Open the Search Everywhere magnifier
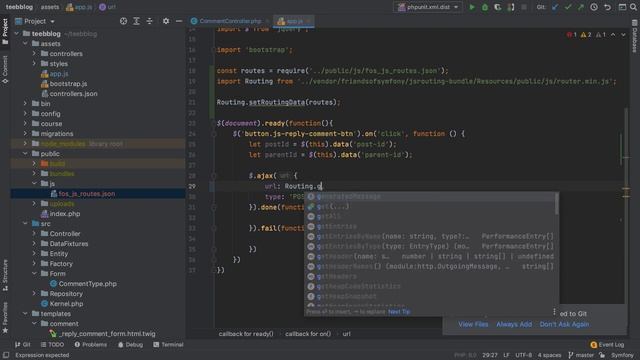 (633, 7)
